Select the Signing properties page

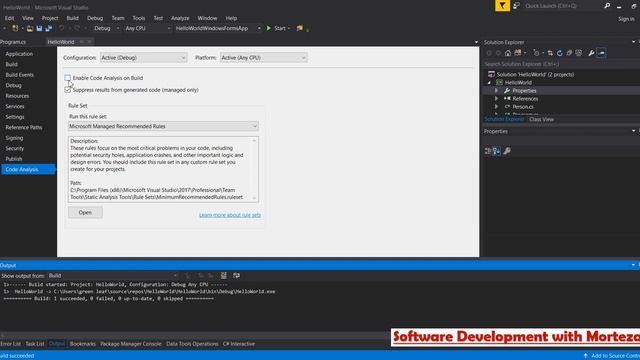click(x=14, y=138)
